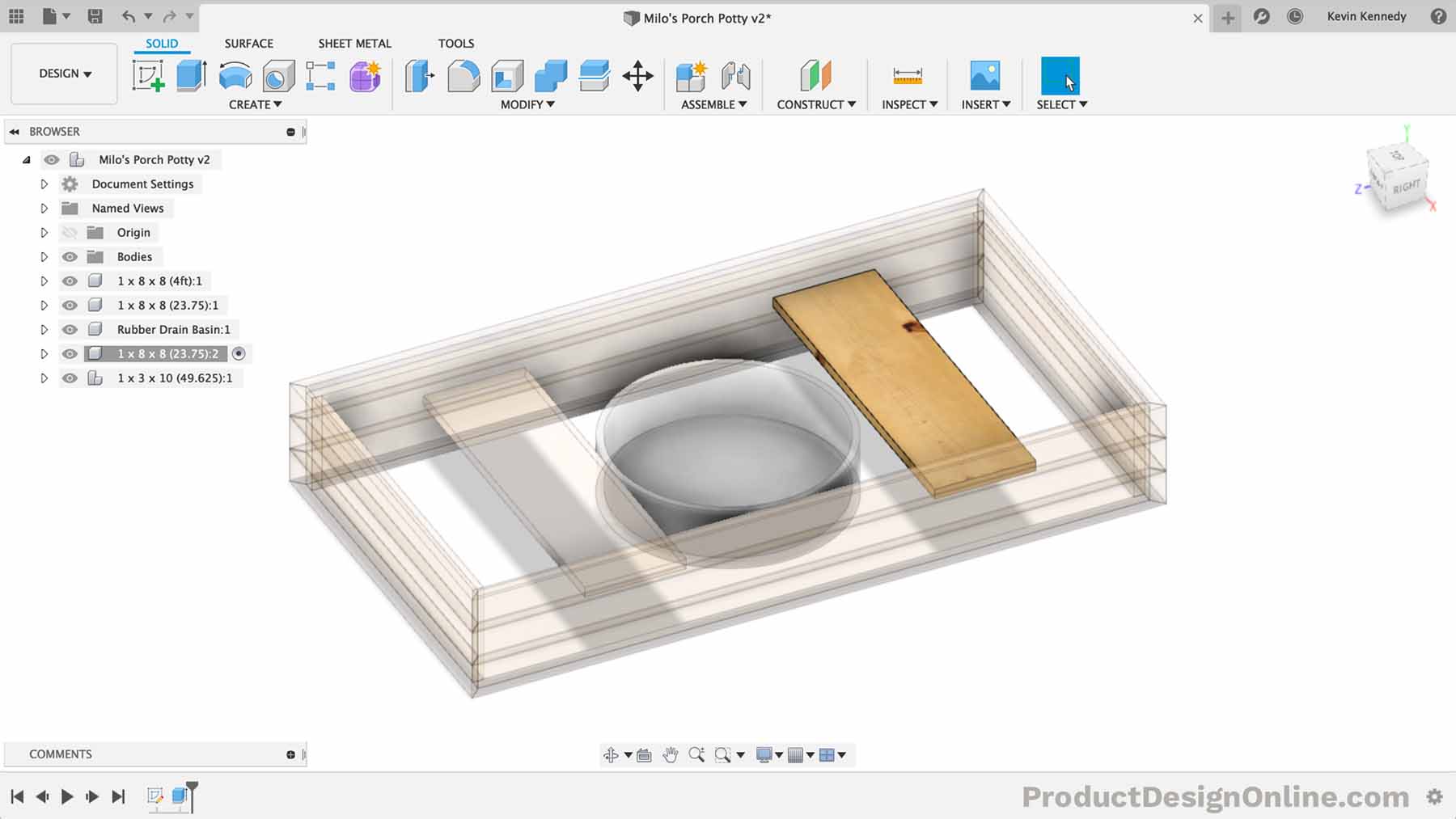Select the Fillet tool
This screenshot has width=1456, height=819.
tap(463, 75)
